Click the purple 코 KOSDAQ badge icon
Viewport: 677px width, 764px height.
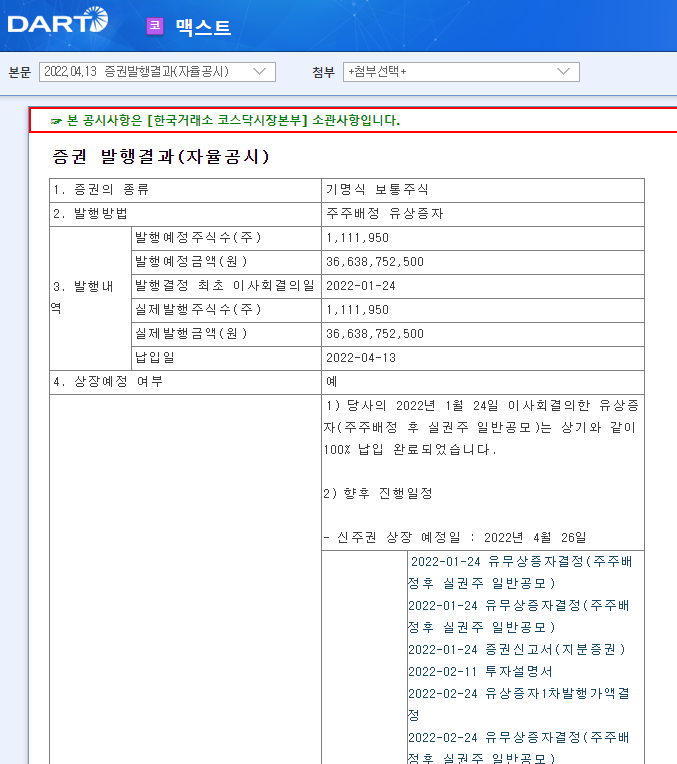click(155, 25)
